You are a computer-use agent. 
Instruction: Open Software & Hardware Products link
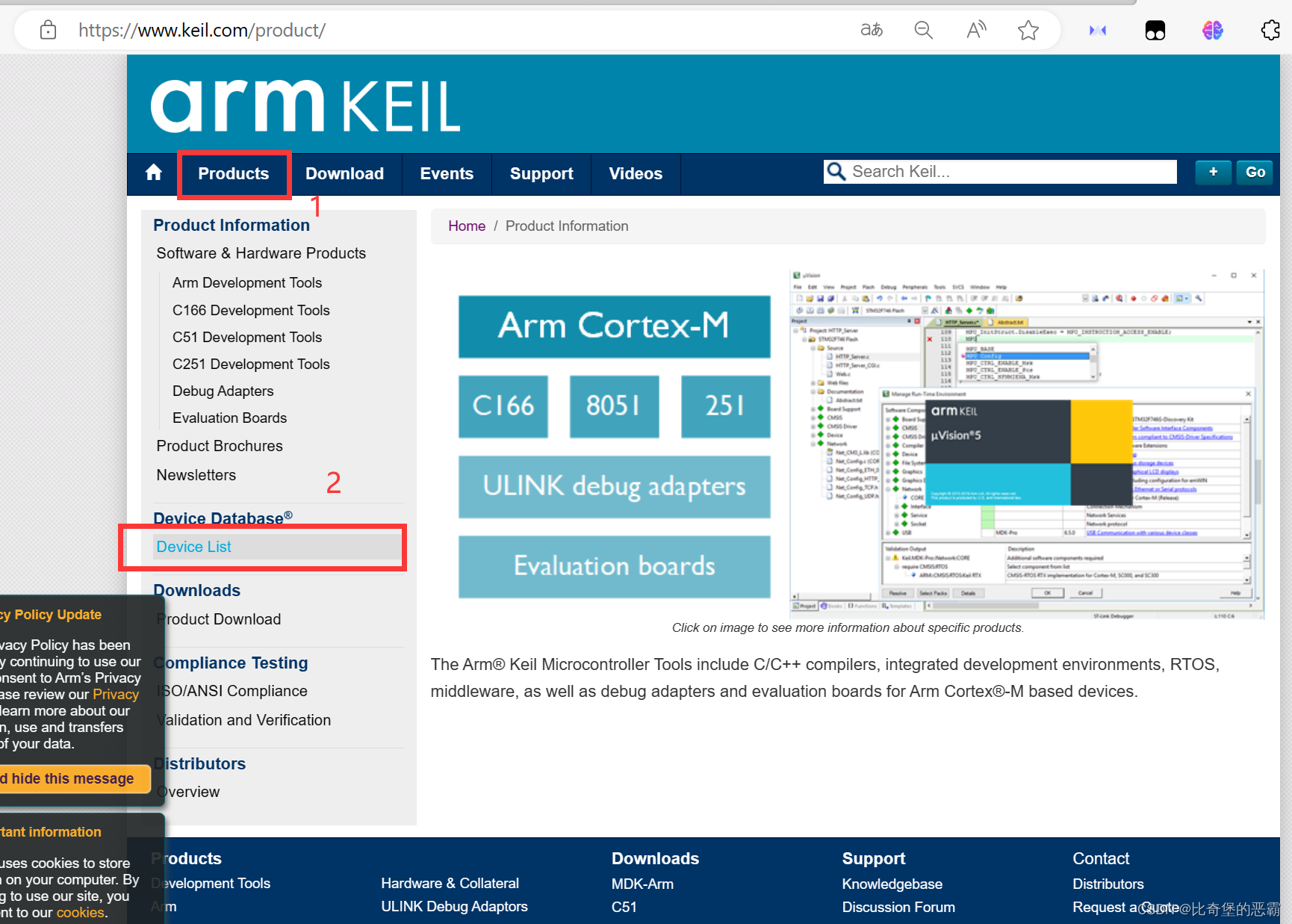(x=261, y=253)
